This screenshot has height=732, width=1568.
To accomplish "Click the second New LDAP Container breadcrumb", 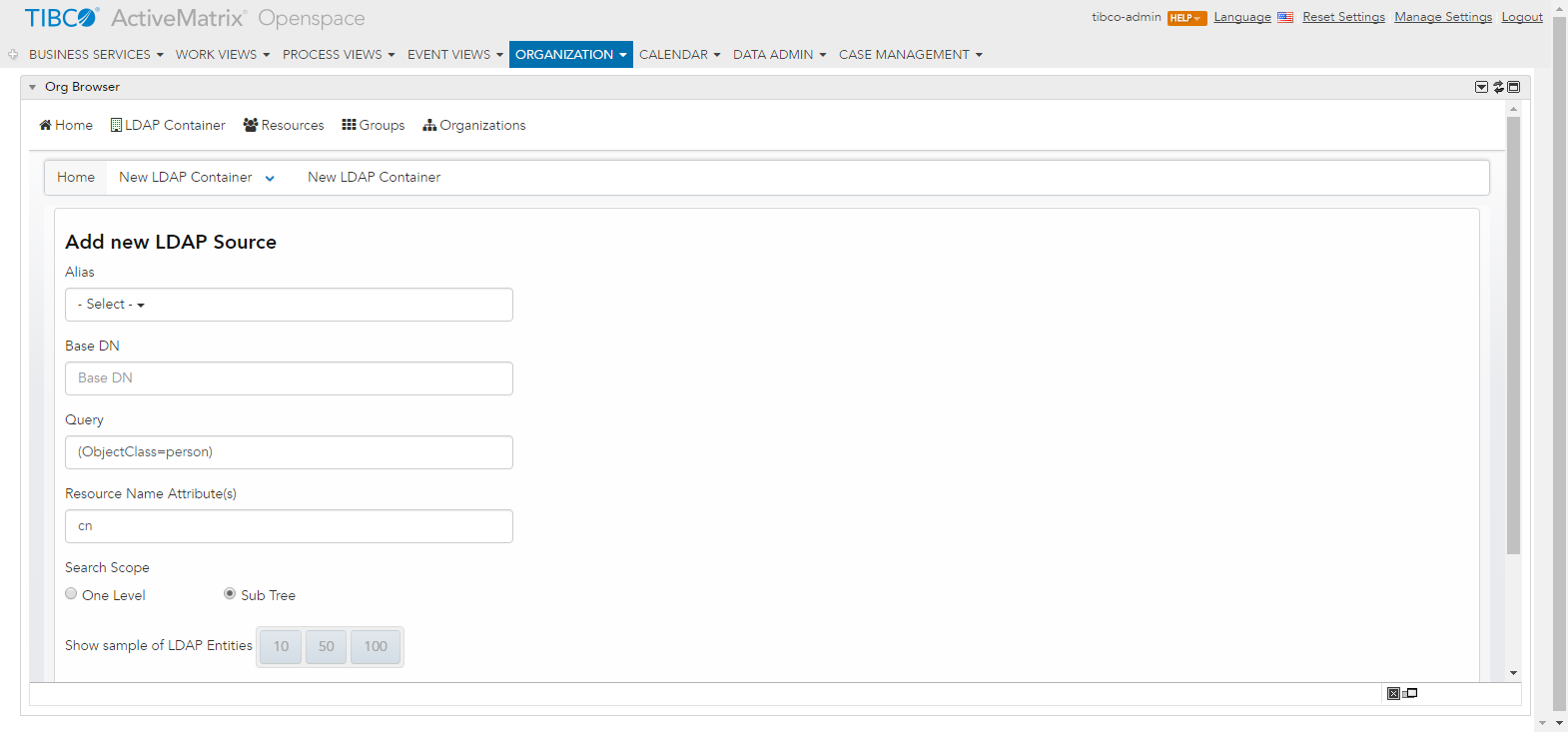I will pyautogui.click(x=375, y=177).
